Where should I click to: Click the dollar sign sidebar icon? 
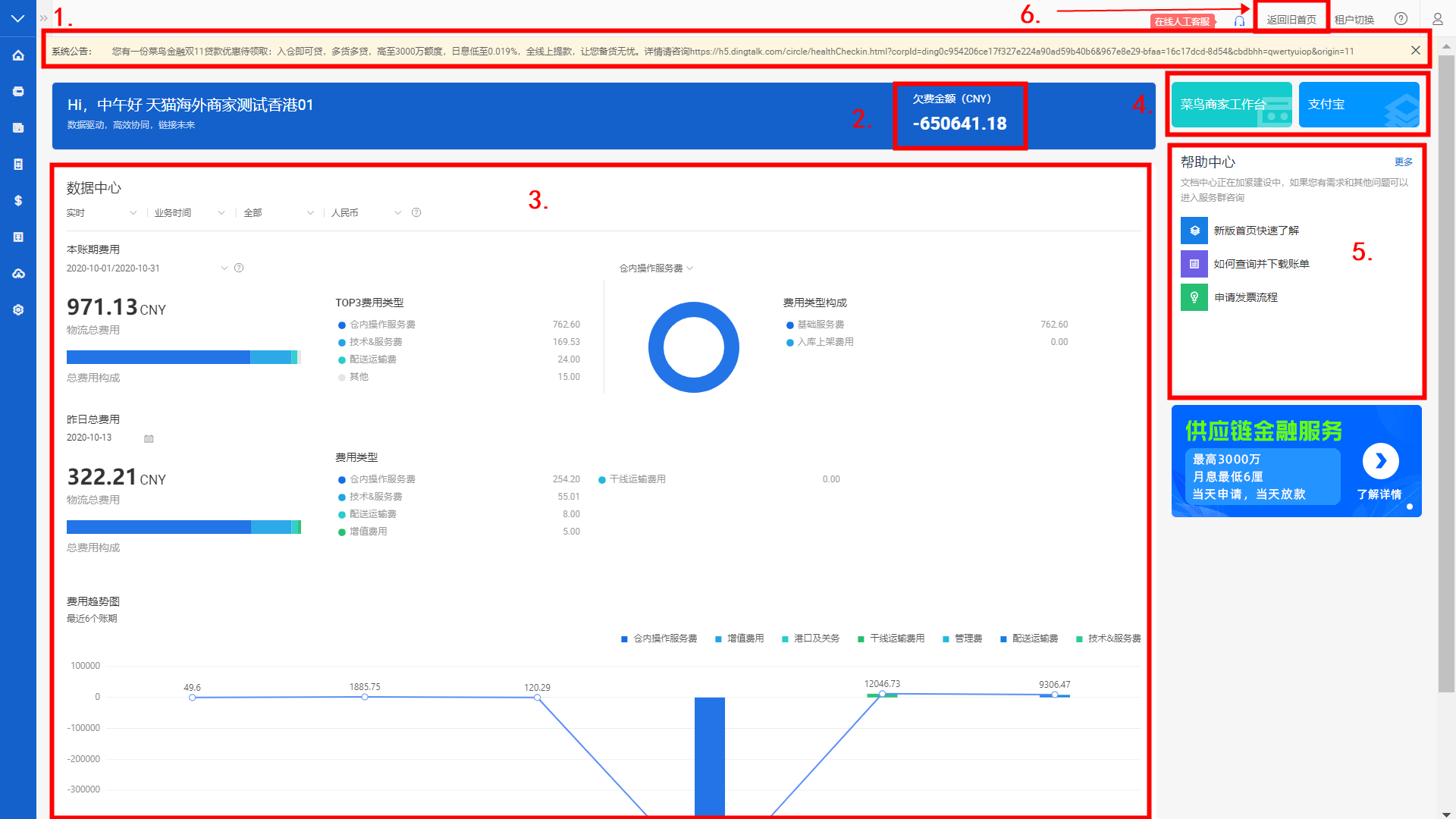[x=18, y=201]
